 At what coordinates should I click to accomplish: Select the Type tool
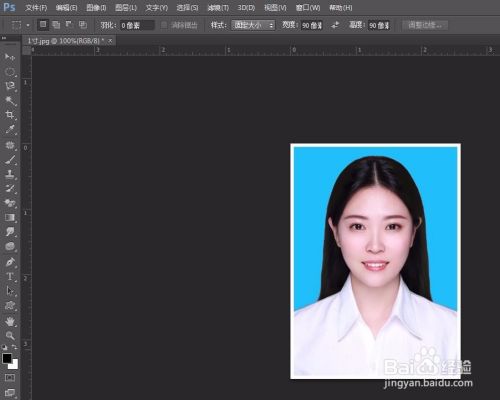(x=10, y=277)
